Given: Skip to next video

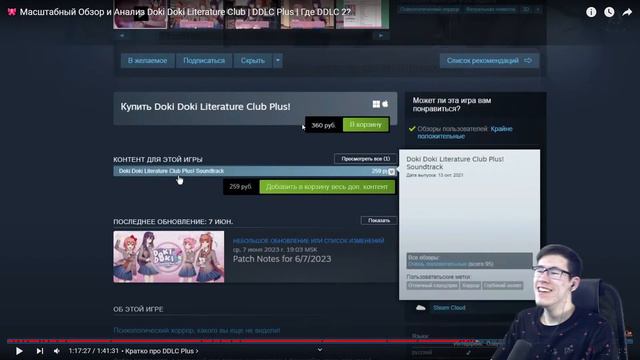Looking at the screenshot, I should tap(40, 351).
